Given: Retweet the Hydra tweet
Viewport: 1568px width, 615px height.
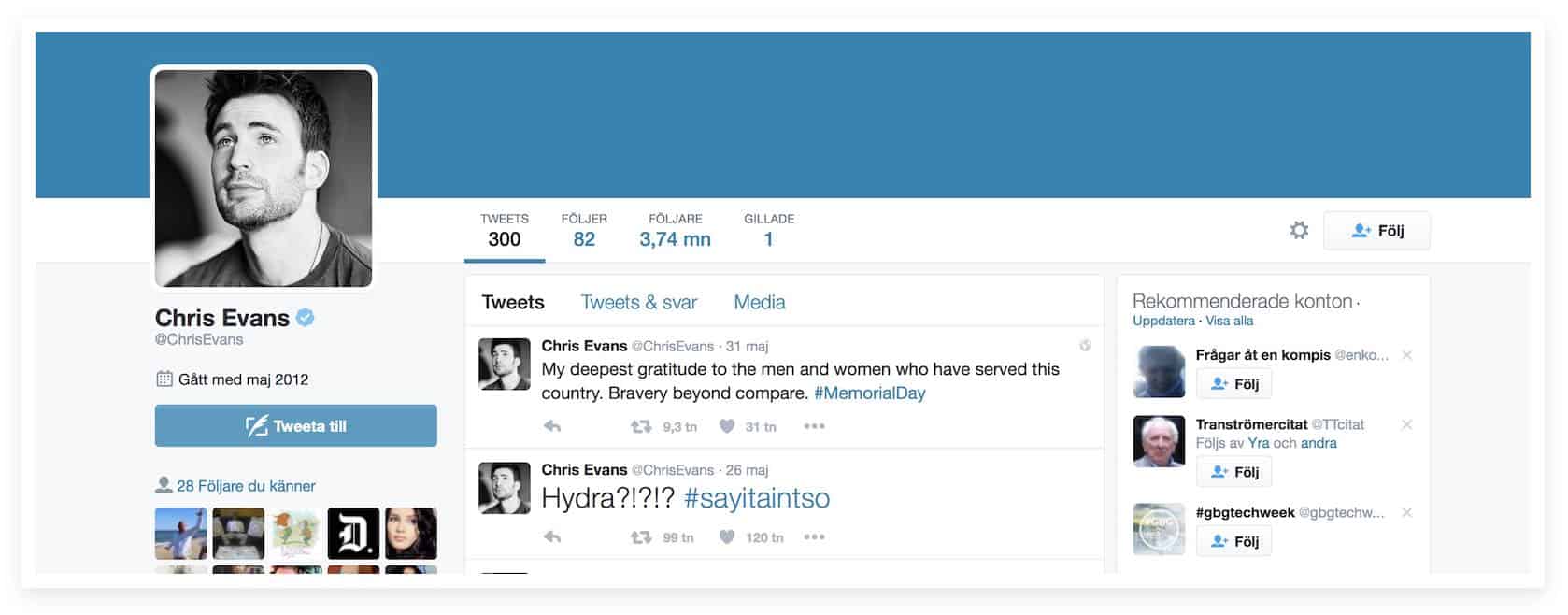Looking at the screenshot, I should click(x=641, y=537).
